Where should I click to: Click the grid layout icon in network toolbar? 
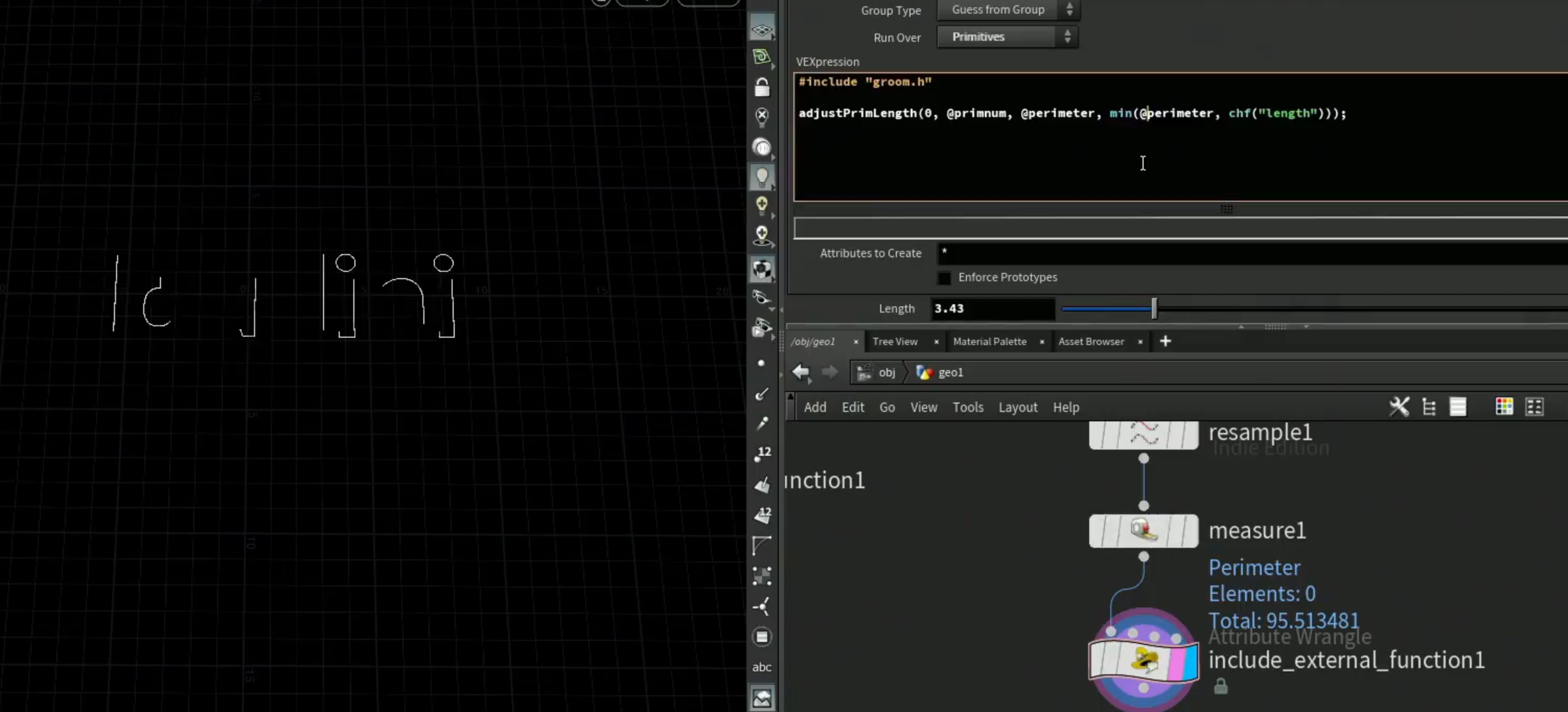(x=1535, y=407)
